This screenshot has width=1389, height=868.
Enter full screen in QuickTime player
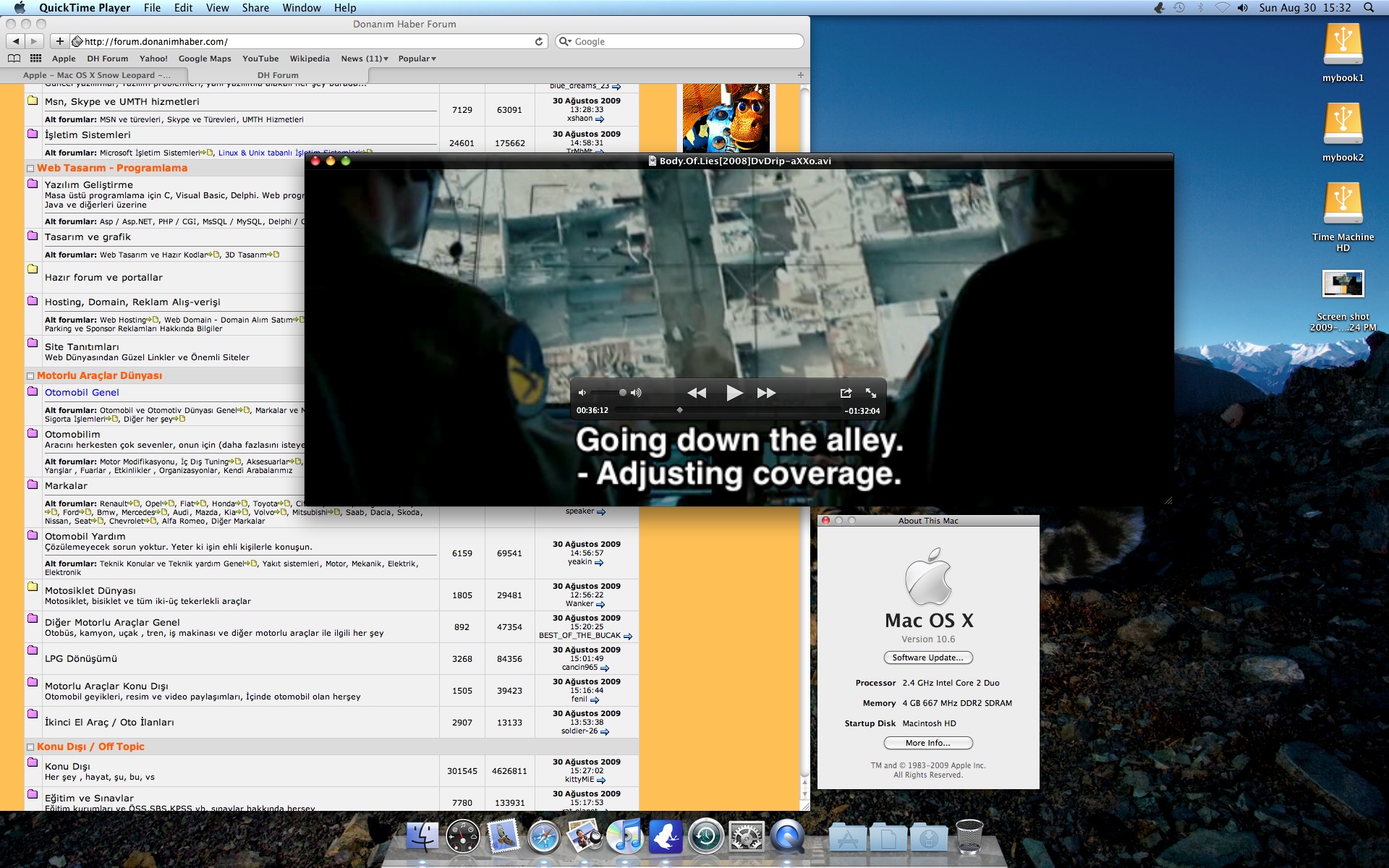click(871, 393)
